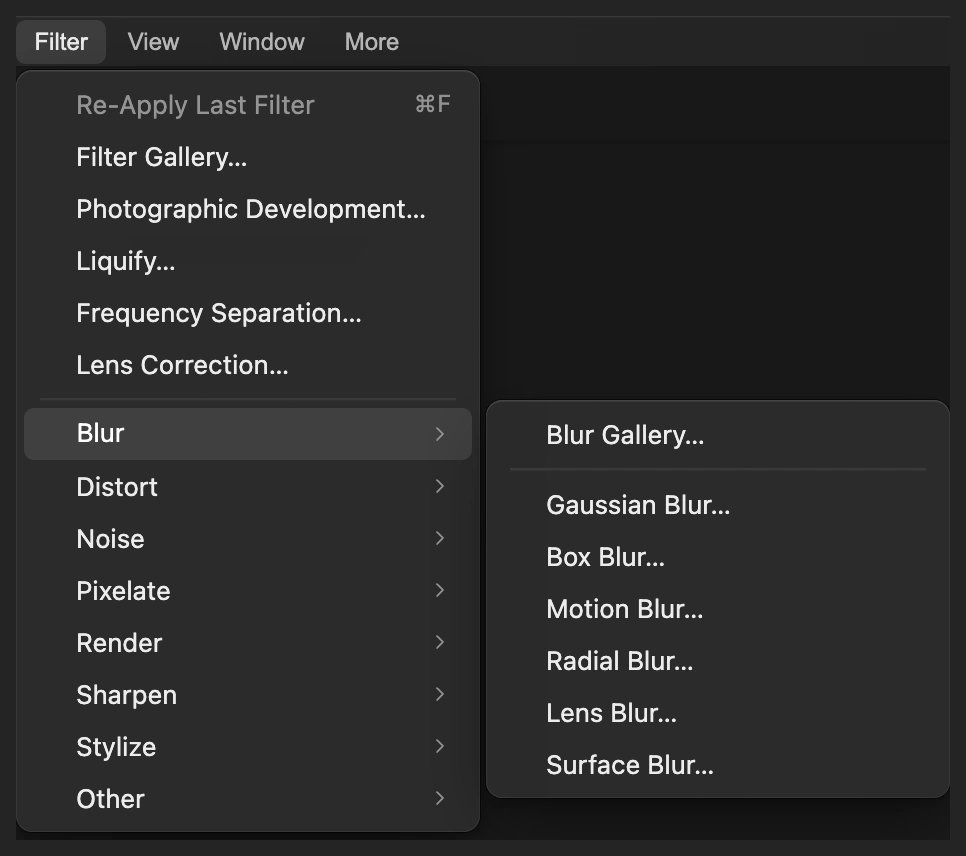Apply the Gaussian Blur filter

718,505
